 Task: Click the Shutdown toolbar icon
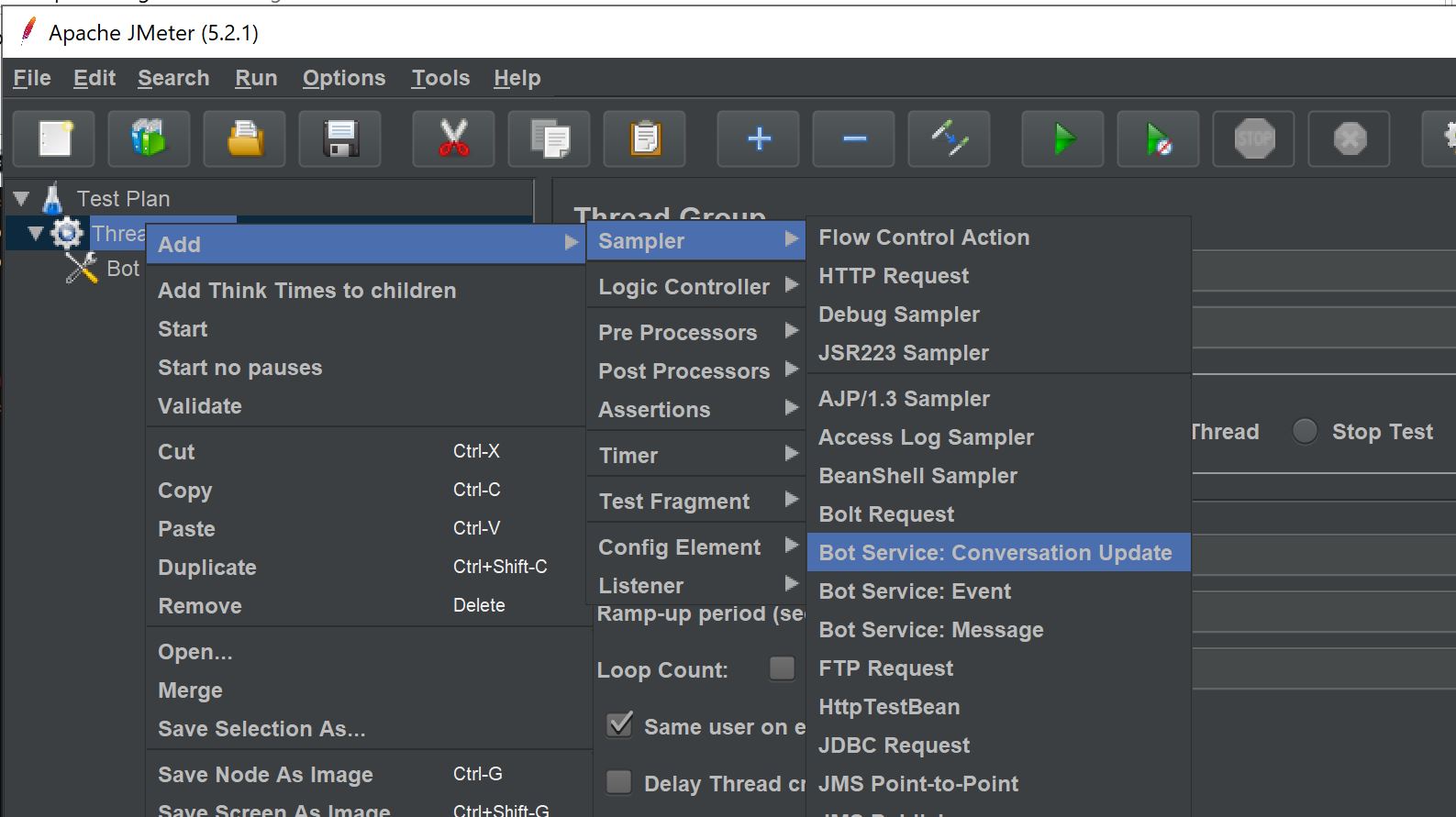(1350, 139)
